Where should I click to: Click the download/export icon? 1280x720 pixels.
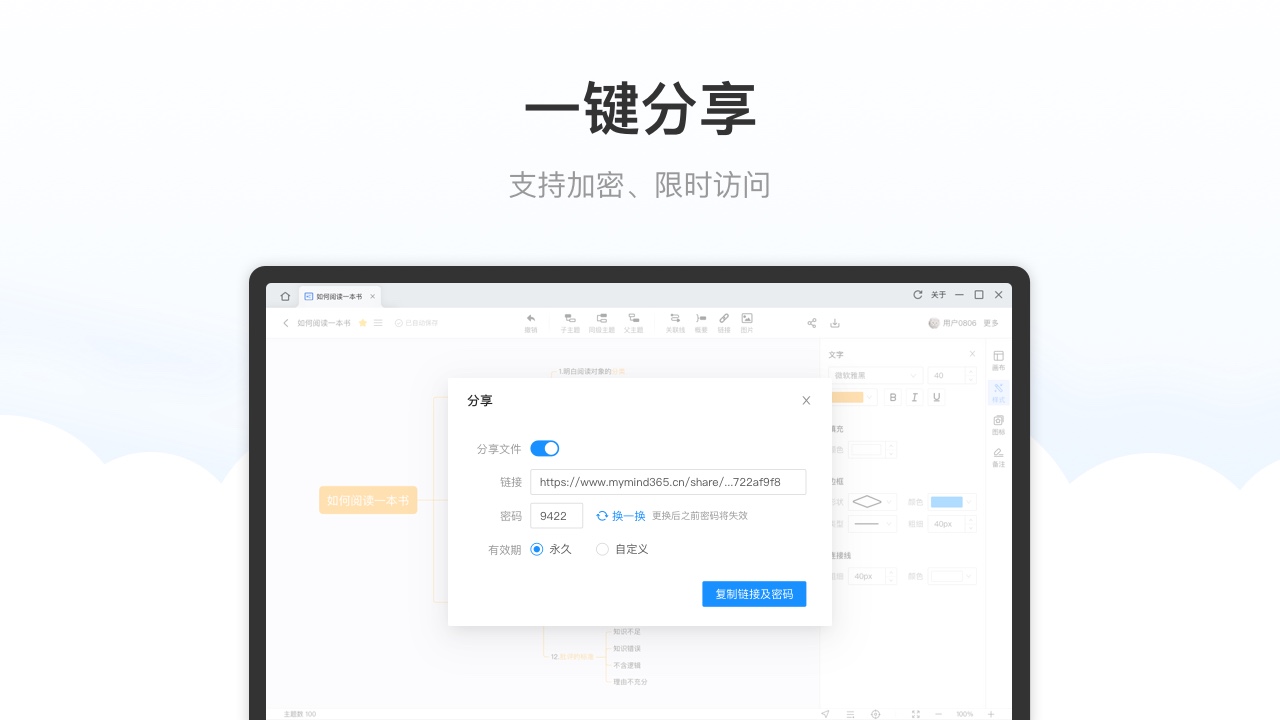(835, 323)
